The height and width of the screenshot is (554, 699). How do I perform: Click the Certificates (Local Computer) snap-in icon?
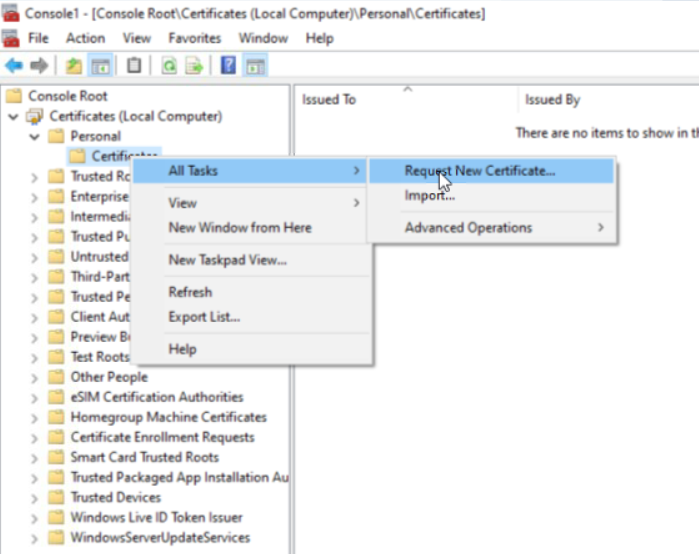[34, 116]
